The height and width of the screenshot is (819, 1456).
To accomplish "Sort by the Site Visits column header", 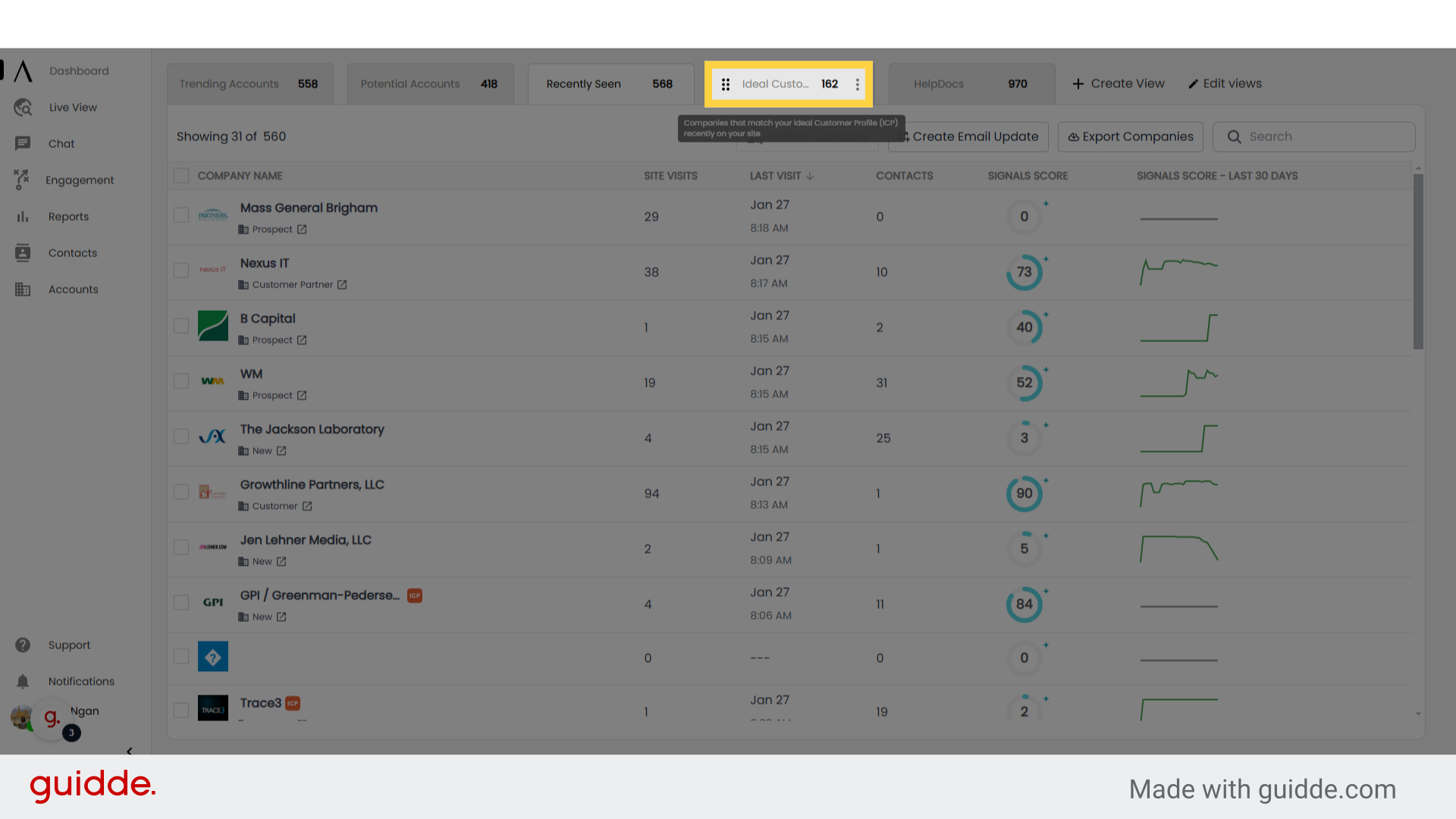I will coord(670,176).
